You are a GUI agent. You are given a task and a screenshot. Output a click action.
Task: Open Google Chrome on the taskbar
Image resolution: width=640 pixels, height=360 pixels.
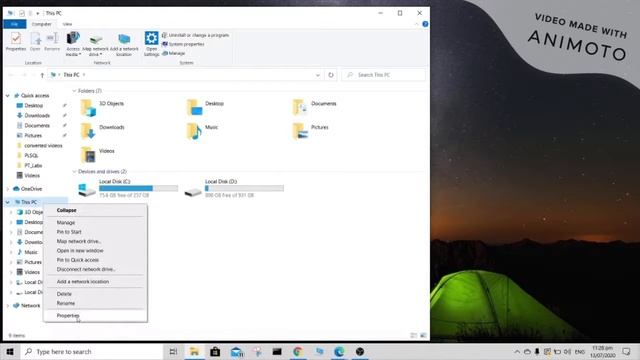[298, 351]
